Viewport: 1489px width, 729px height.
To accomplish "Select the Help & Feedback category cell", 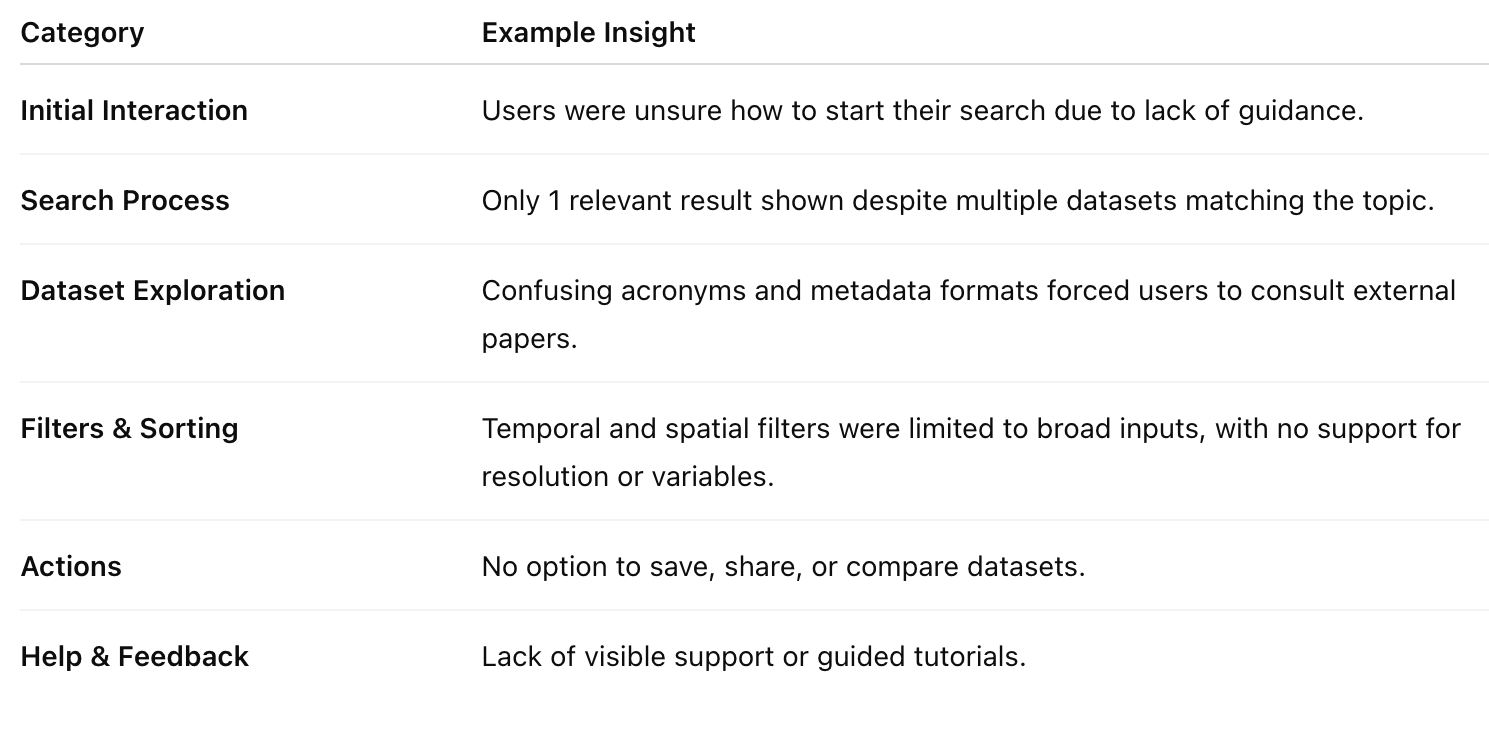I will coord(135,656).
